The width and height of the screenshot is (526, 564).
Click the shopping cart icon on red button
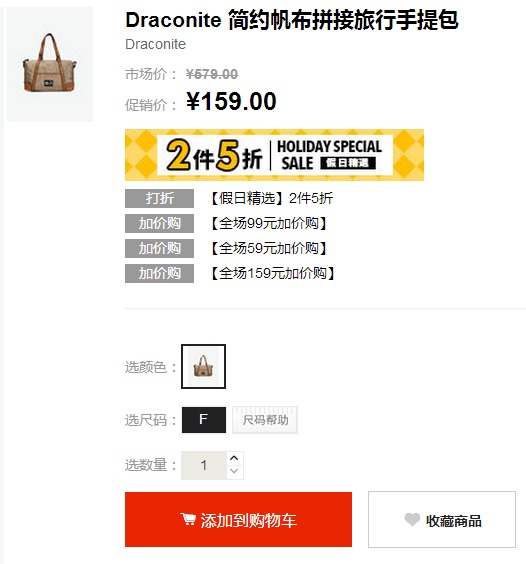(188, 519)
